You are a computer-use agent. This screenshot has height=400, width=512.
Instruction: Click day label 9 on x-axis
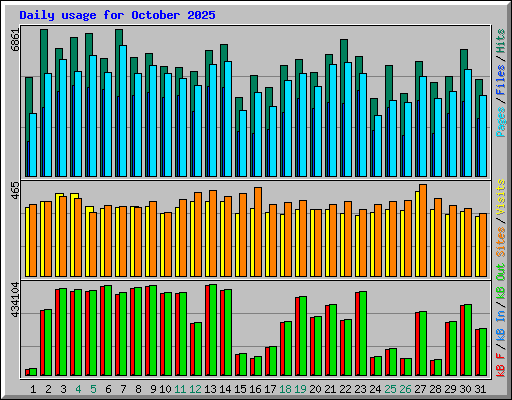[x=153, y=389]
